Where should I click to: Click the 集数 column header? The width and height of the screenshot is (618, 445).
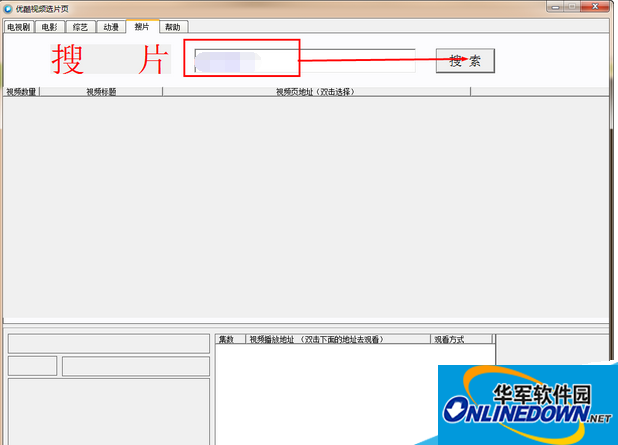[231, 339]
